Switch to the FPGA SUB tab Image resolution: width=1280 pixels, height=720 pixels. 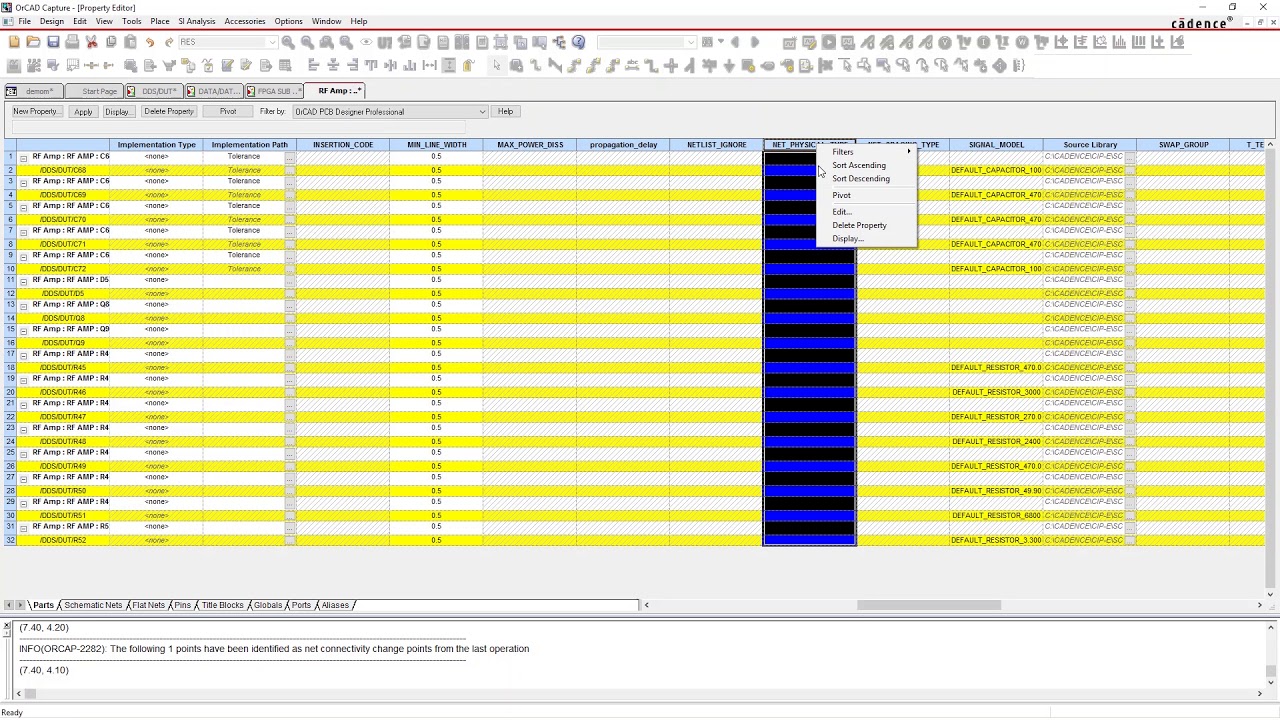pos(273,91)
